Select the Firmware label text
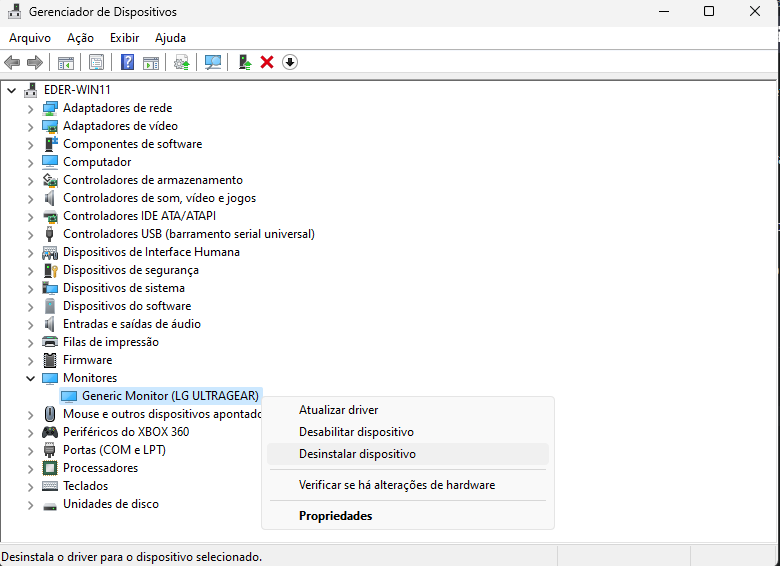Image resolution: width=780 pixels, height=566 pixels. pos(88,360)
